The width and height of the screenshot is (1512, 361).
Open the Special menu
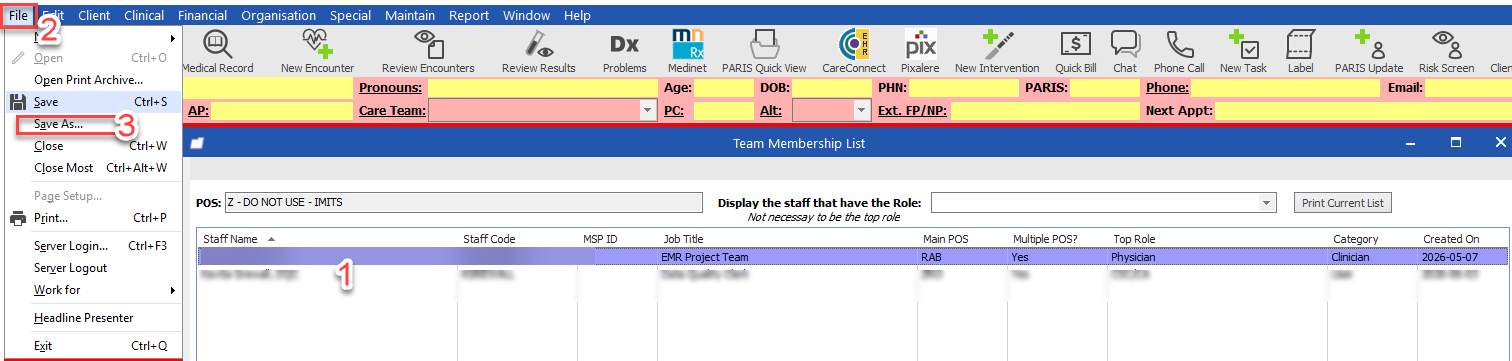(350, 16)
